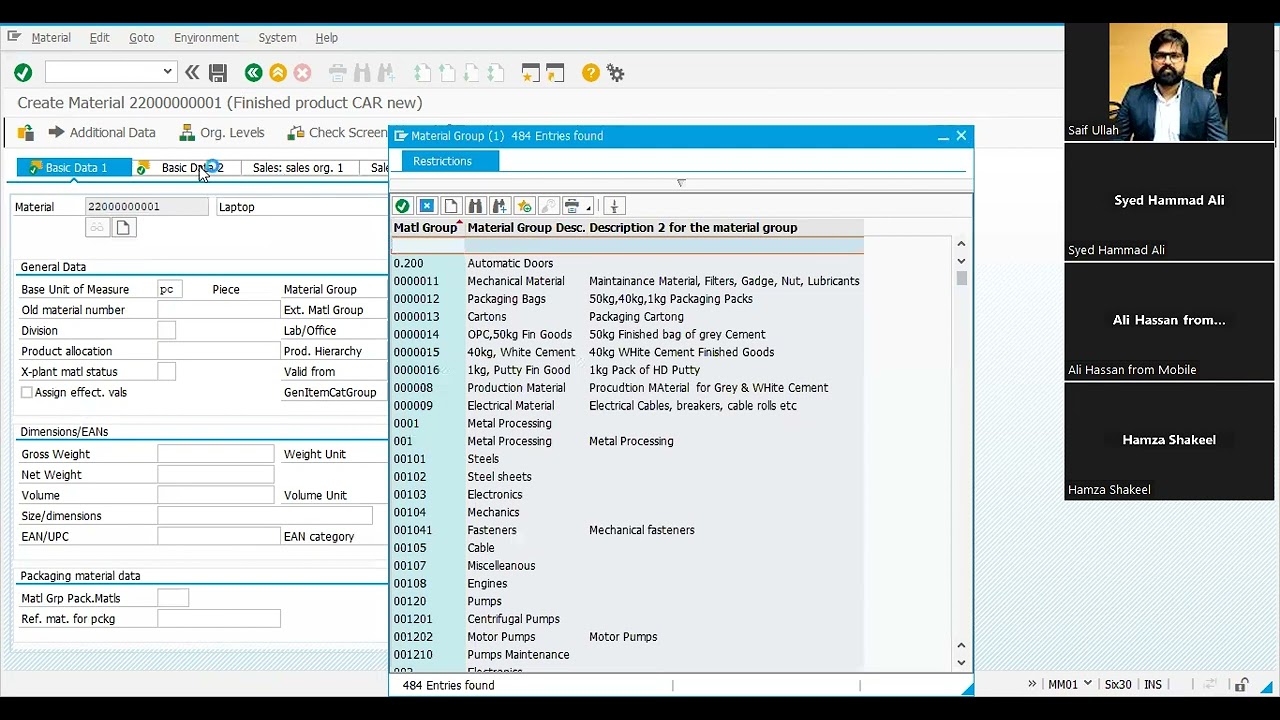The width and height of the screenshot is (1280, 720).
Task: Open Additional Data
Action: pos(102,132)
